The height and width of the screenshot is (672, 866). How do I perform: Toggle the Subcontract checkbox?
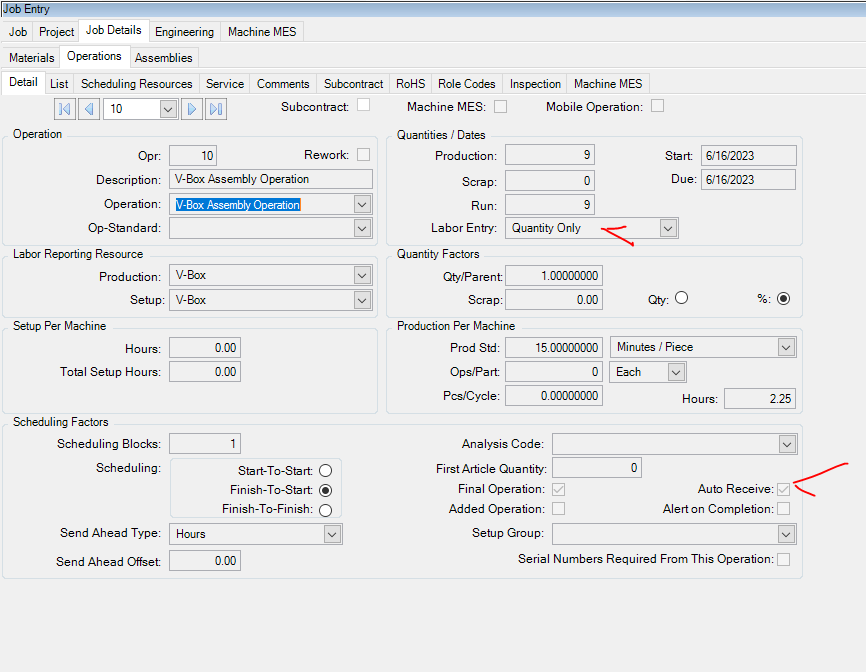364,105
